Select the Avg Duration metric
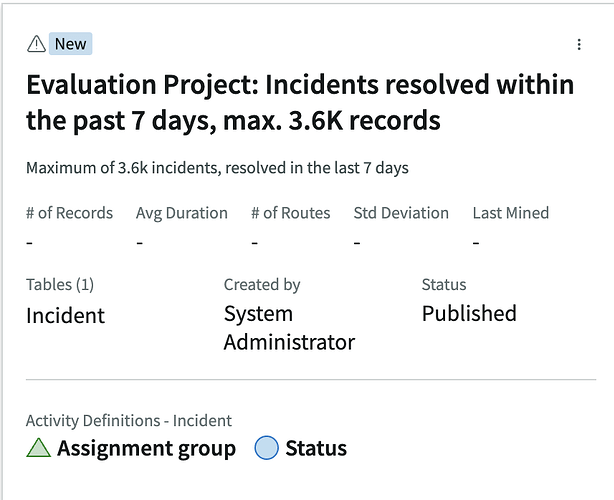614x500 pixels. (x=181, y=213)
